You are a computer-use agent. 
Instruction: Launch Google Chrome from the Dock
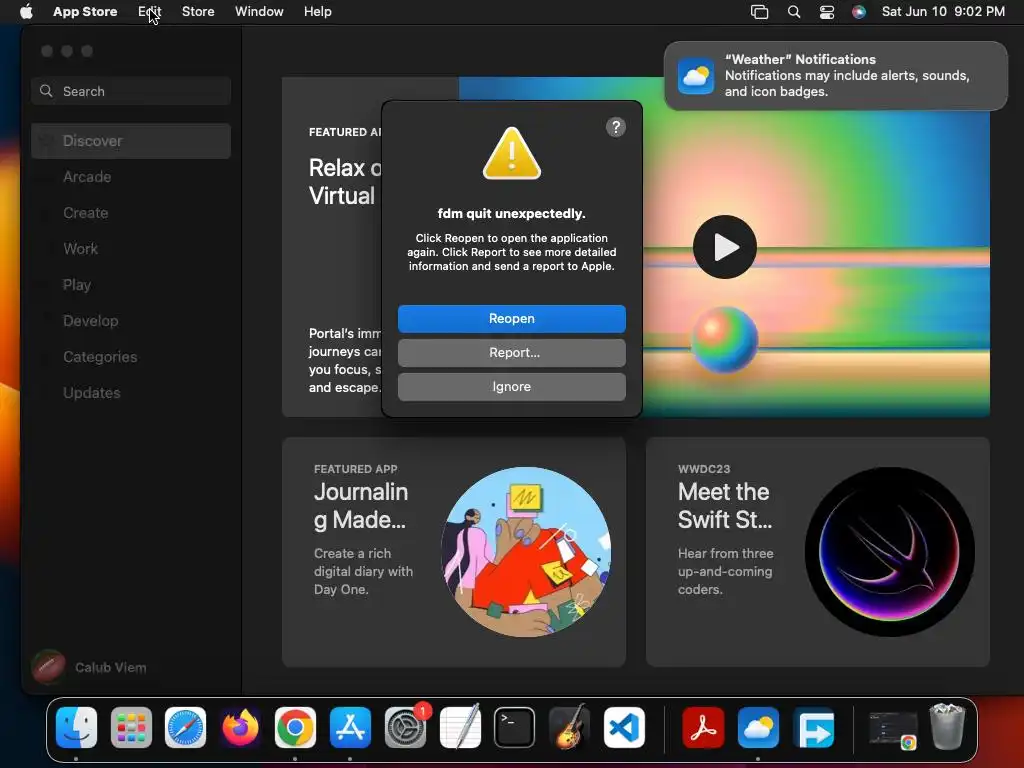tap(295, 727)
